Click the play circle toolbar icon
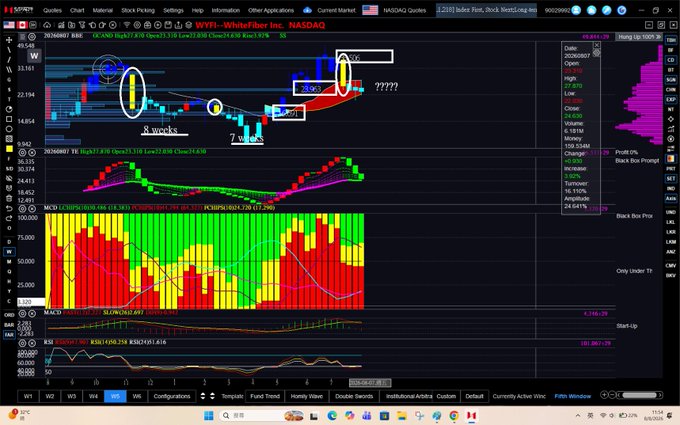680x425 pixels. (x=158, y=25)
